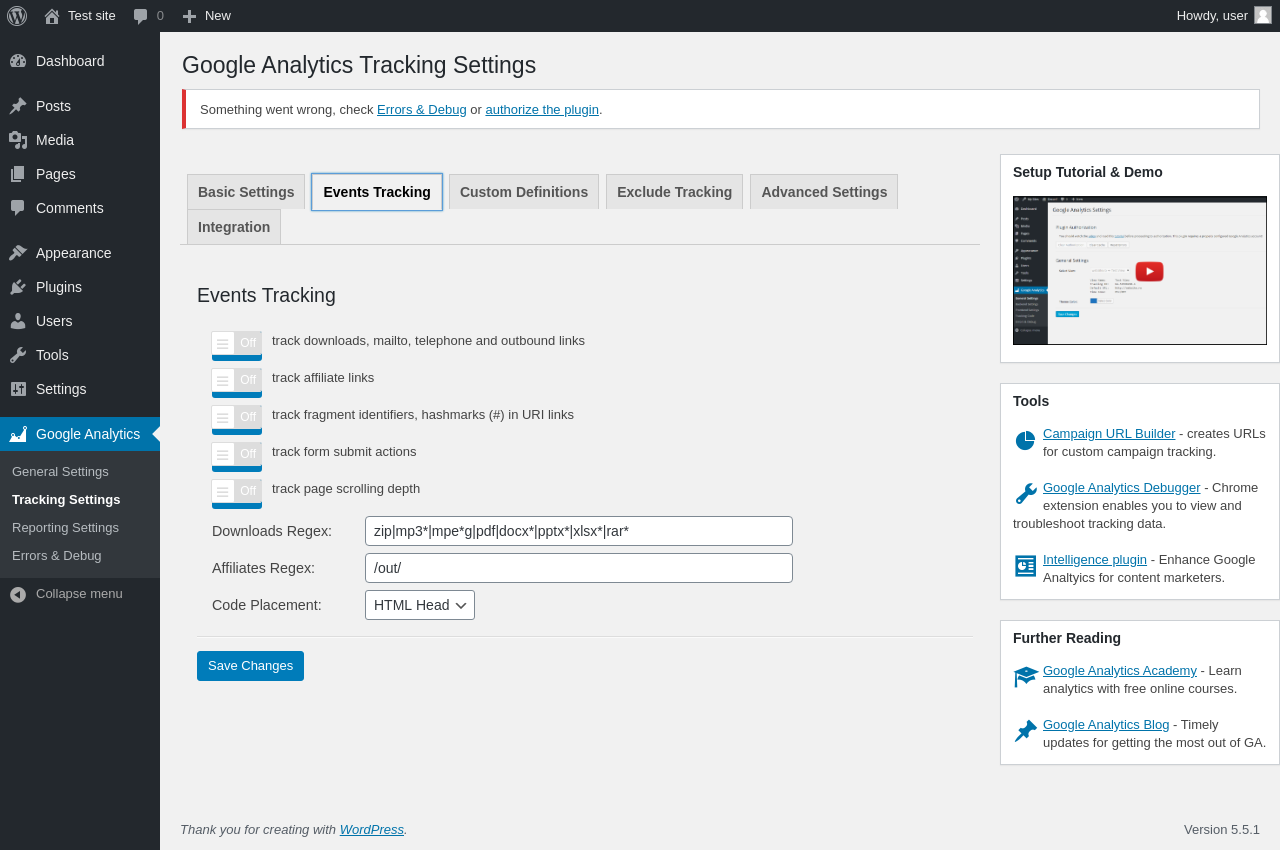The height and width of the screenshot is (850, 1280).
Task: Play the setup tutorial YouTube video
Action: coord(1149,271)
